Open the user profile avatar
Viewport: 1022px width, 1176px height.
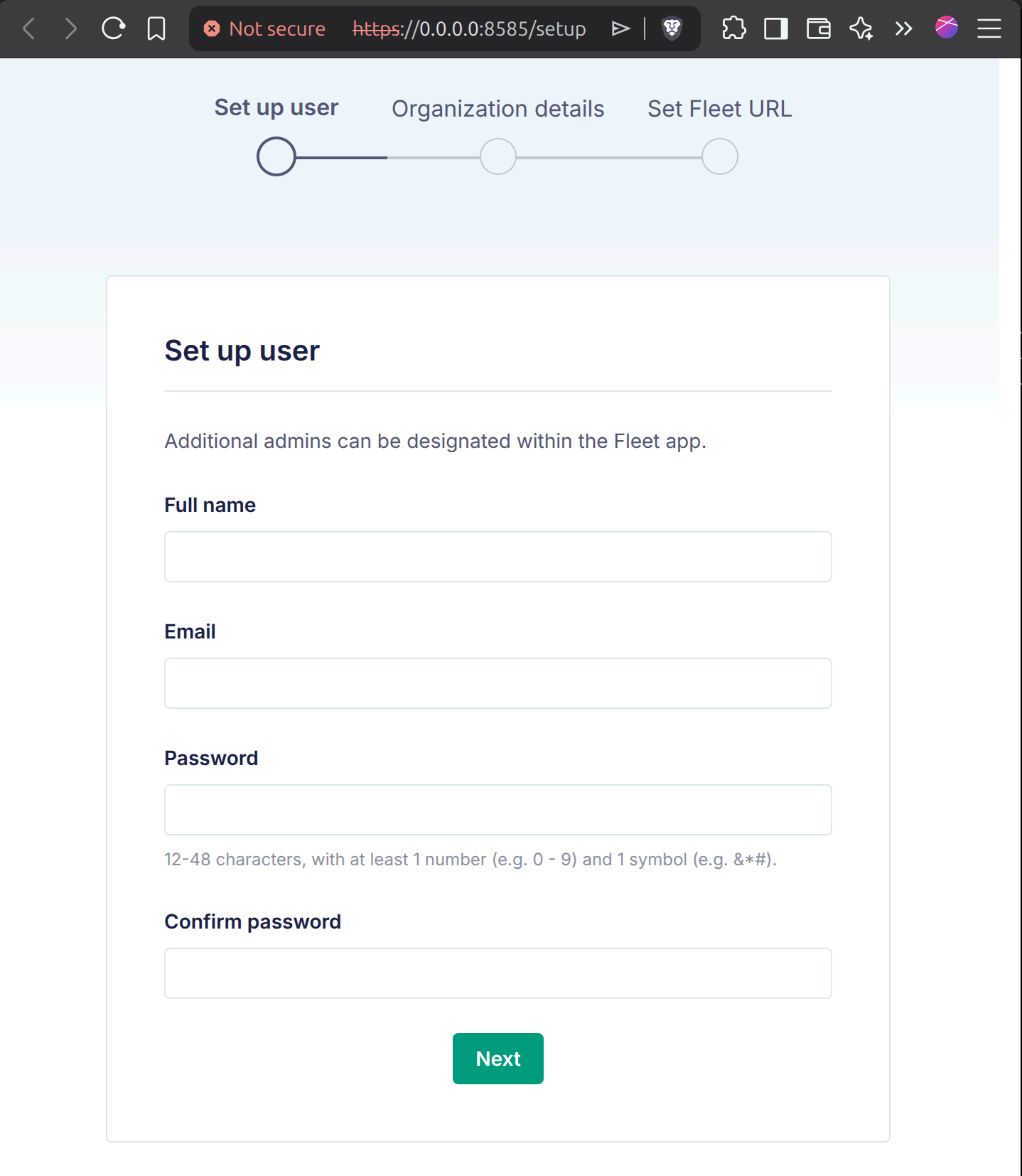pyautogui.click(x=947, y=27)
